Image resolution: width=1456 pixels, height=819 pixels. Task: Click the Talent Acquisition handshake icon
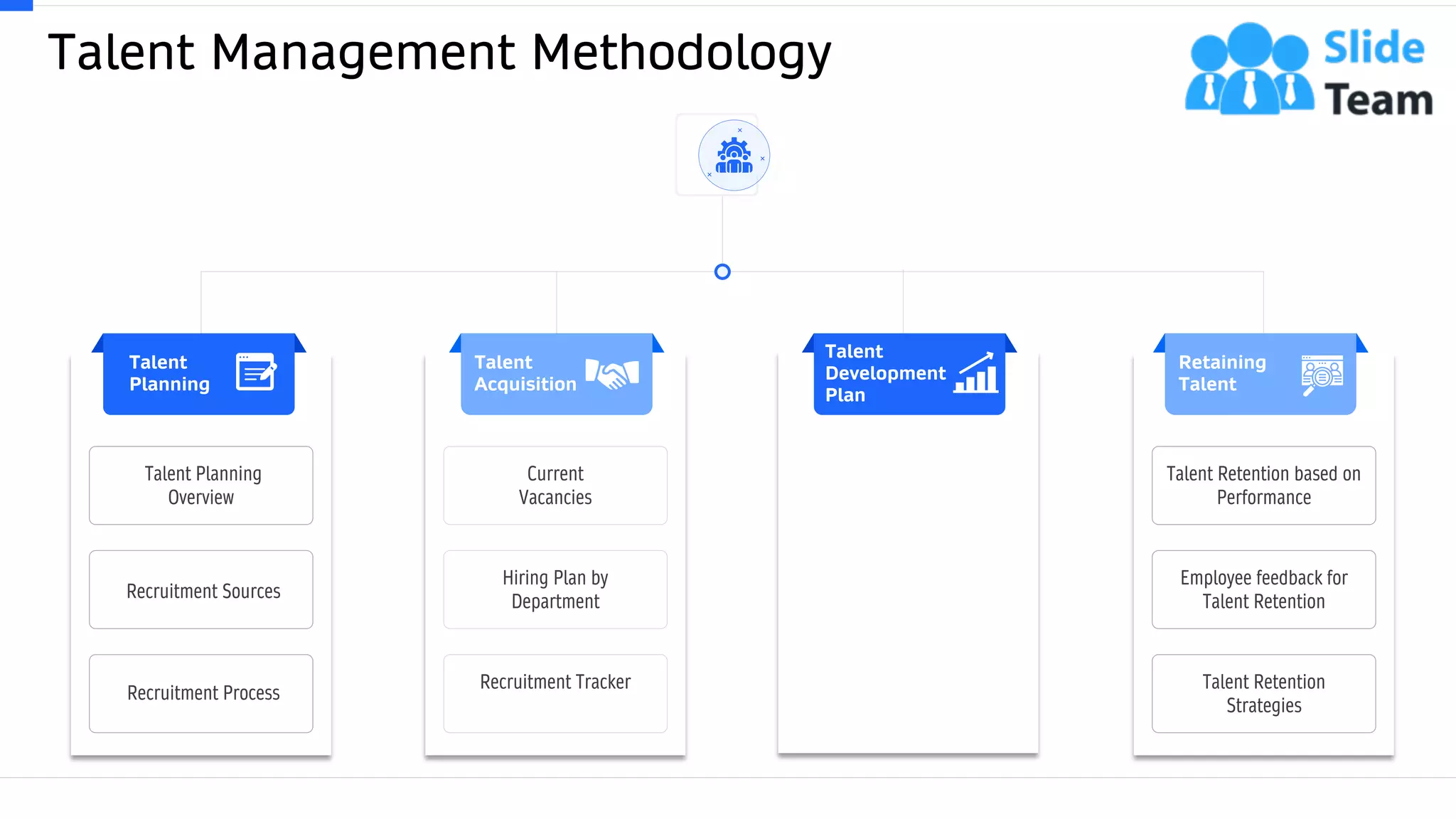(612, 373)
